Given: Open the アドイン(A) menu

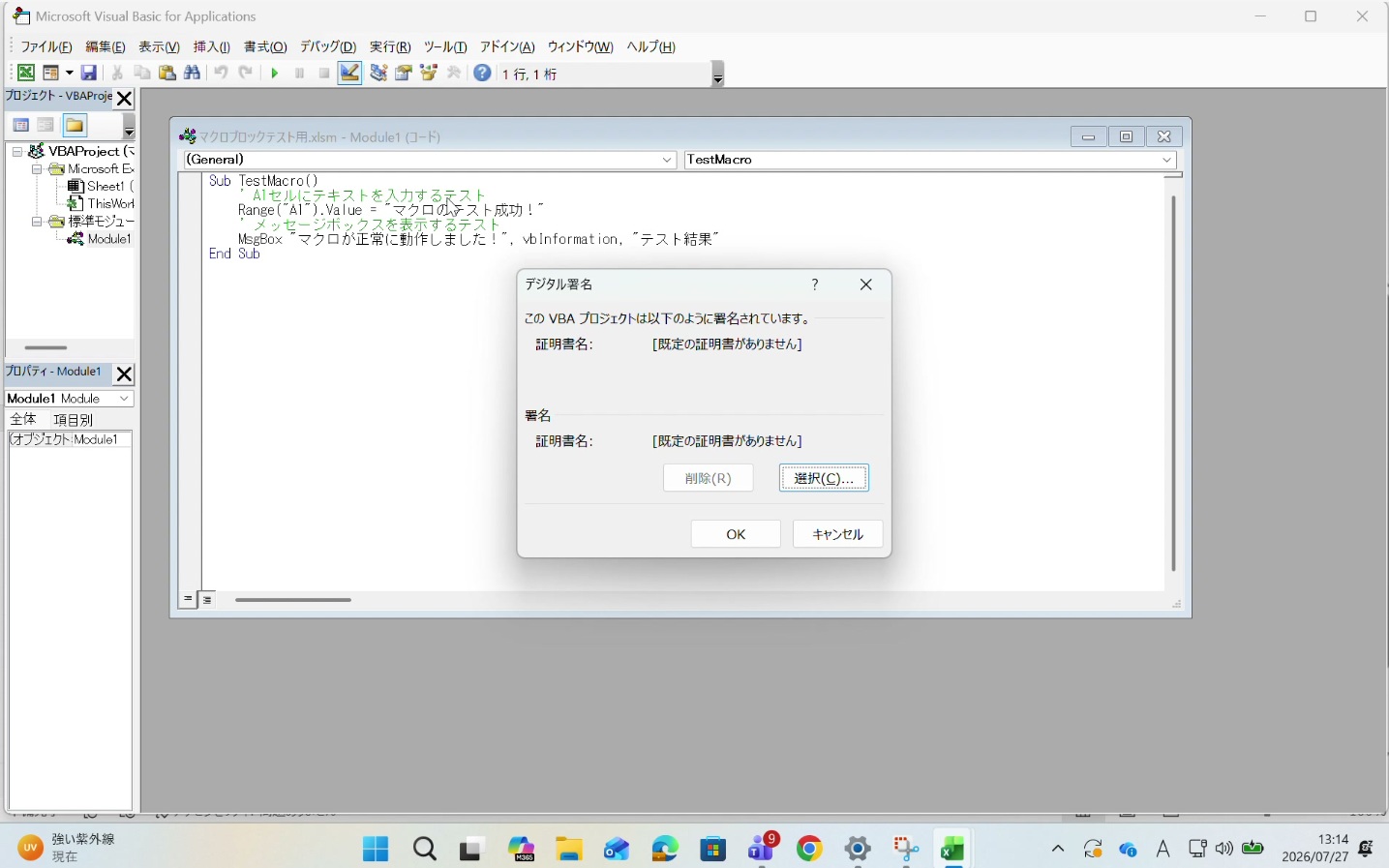Looking at the screenshot, I should [x=507, y=46].
